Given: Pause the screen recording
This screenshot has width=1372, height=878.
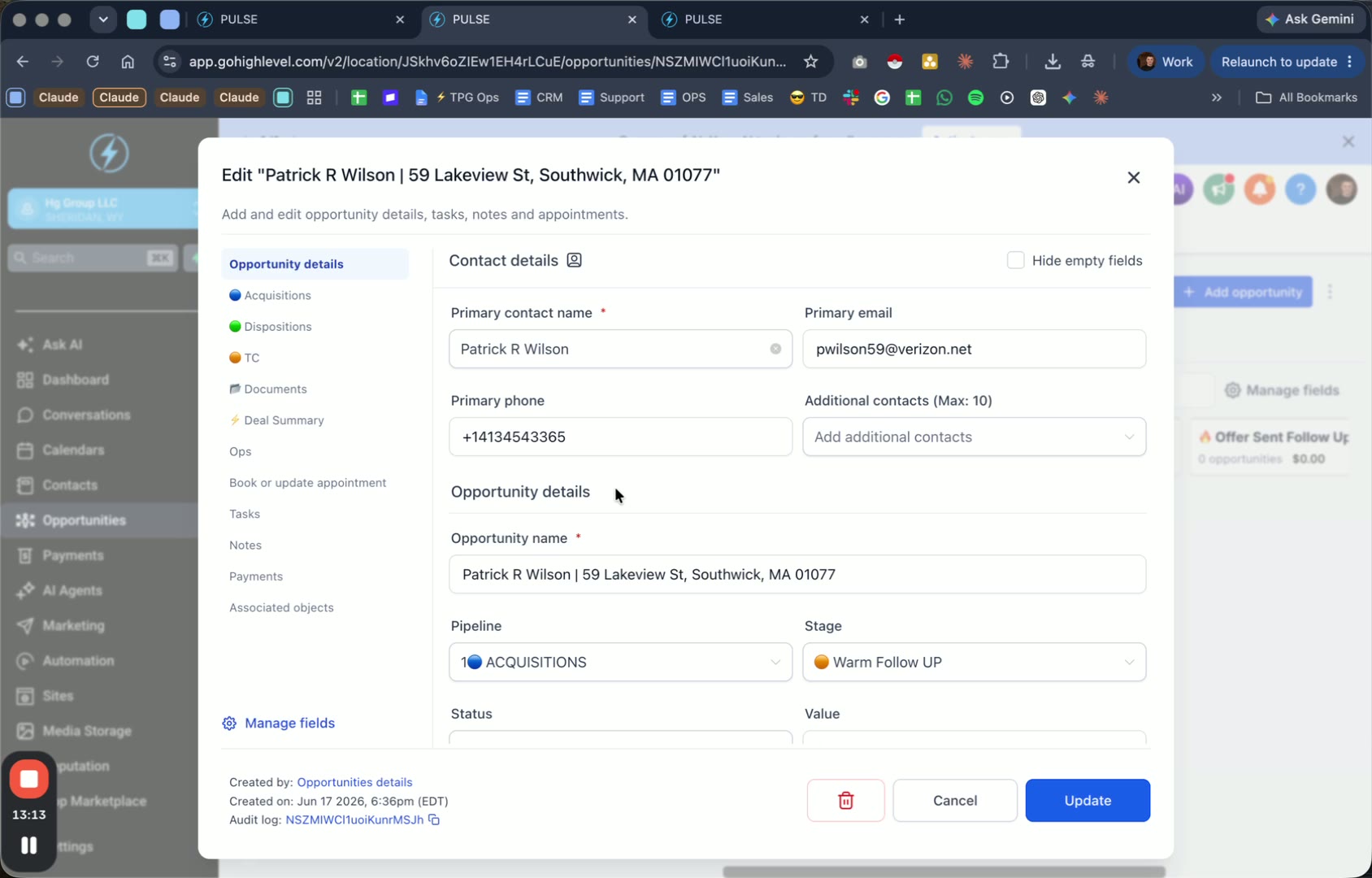Looking at the screenshot, I should (x=29, y=845).
